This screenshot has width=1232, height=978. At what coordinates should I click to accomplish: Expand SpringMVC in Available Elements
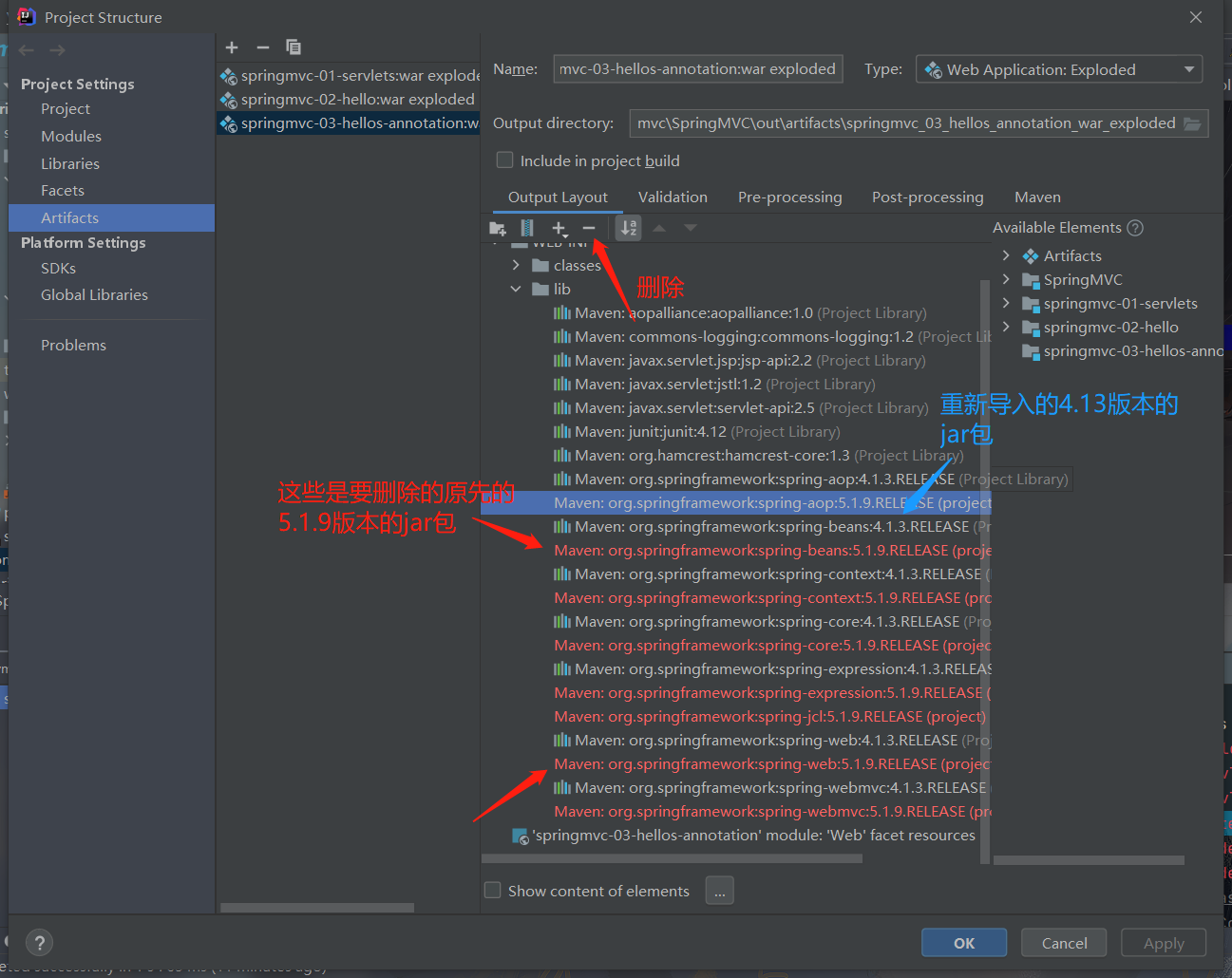coord(1006,279)
